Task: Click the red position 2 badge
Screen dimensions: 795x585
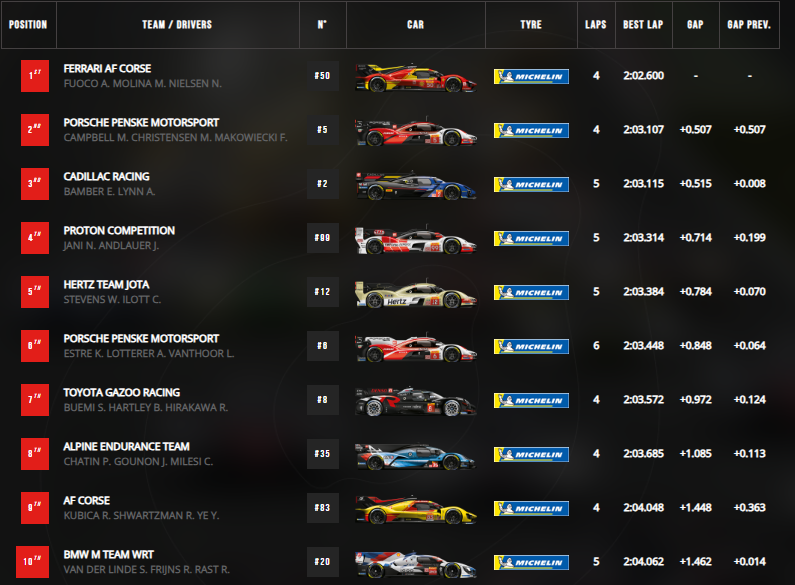Action: click(x=35, y=130)
